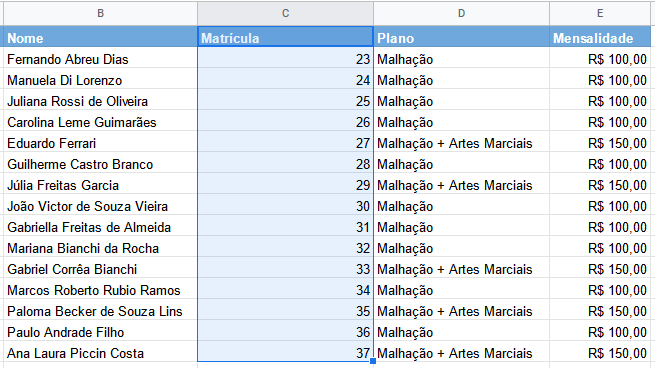Click Eduardo Ferrari's plan cell

coord(461,143)
